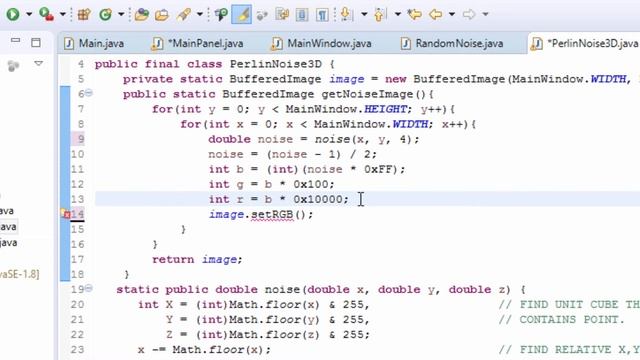Open the dropdown next to the external tools icon
640x360 pixels.
(x=62, y=15)
